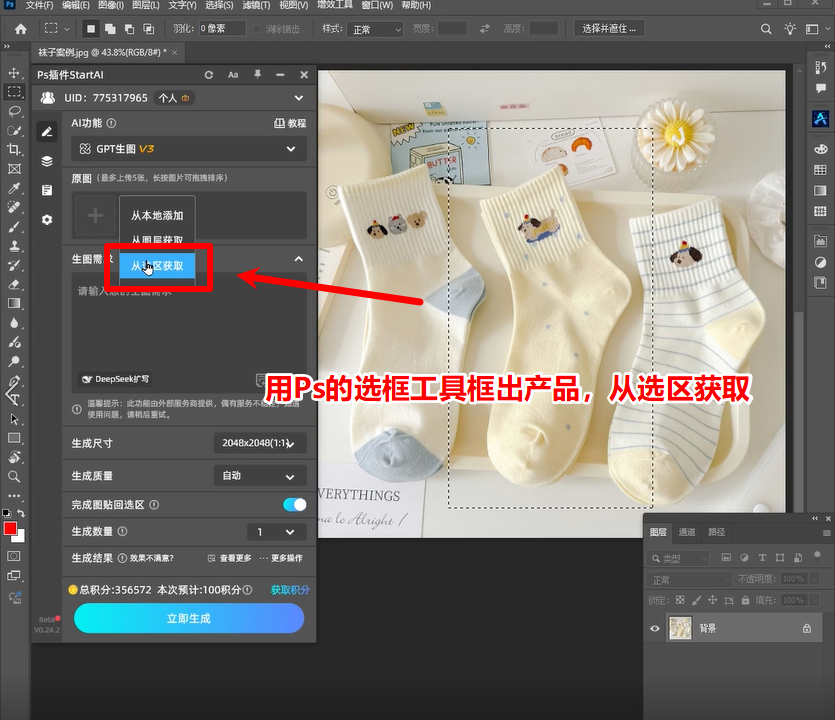The height and width of the screenshot is (720, 835).
Task: Click the 选择并遮住 button
Action: click(609, 29)
